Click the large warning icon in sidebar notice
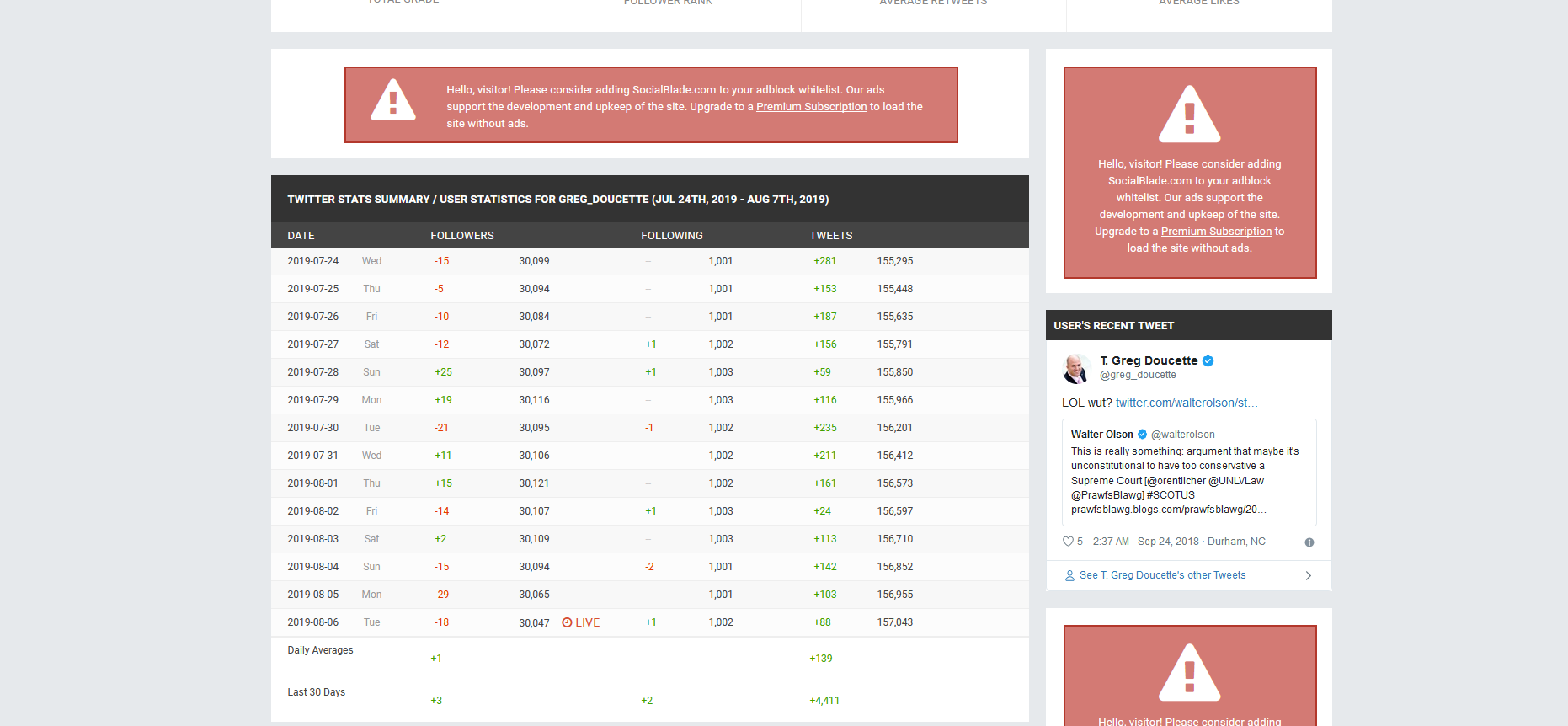The height and width of the screenshot is (726, 1568). 1189,114
